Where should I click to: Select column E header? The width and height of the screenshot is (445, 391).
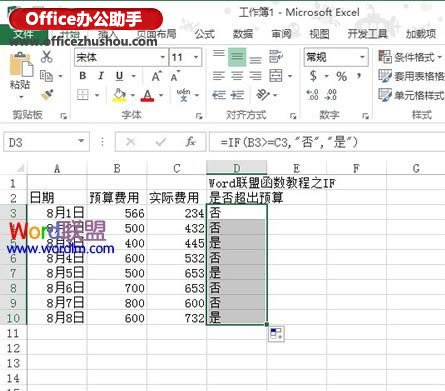tap(296, 168)
